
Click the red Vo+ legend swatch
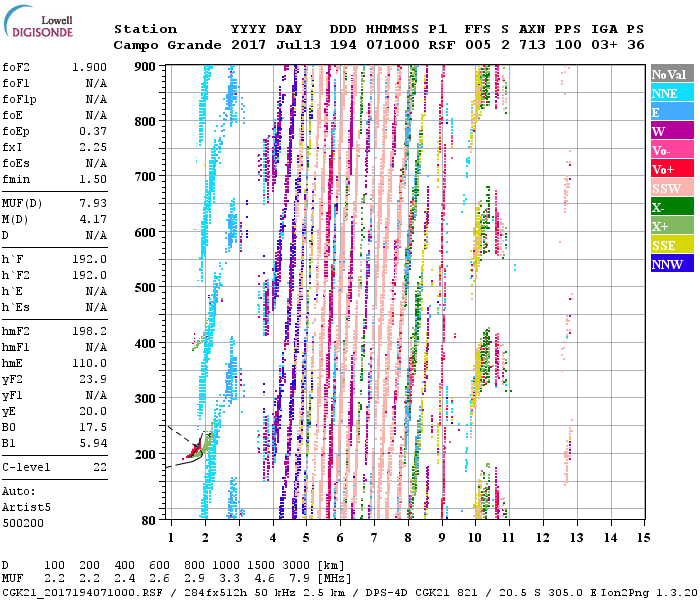pyautogui.click(x=670, y=169)
